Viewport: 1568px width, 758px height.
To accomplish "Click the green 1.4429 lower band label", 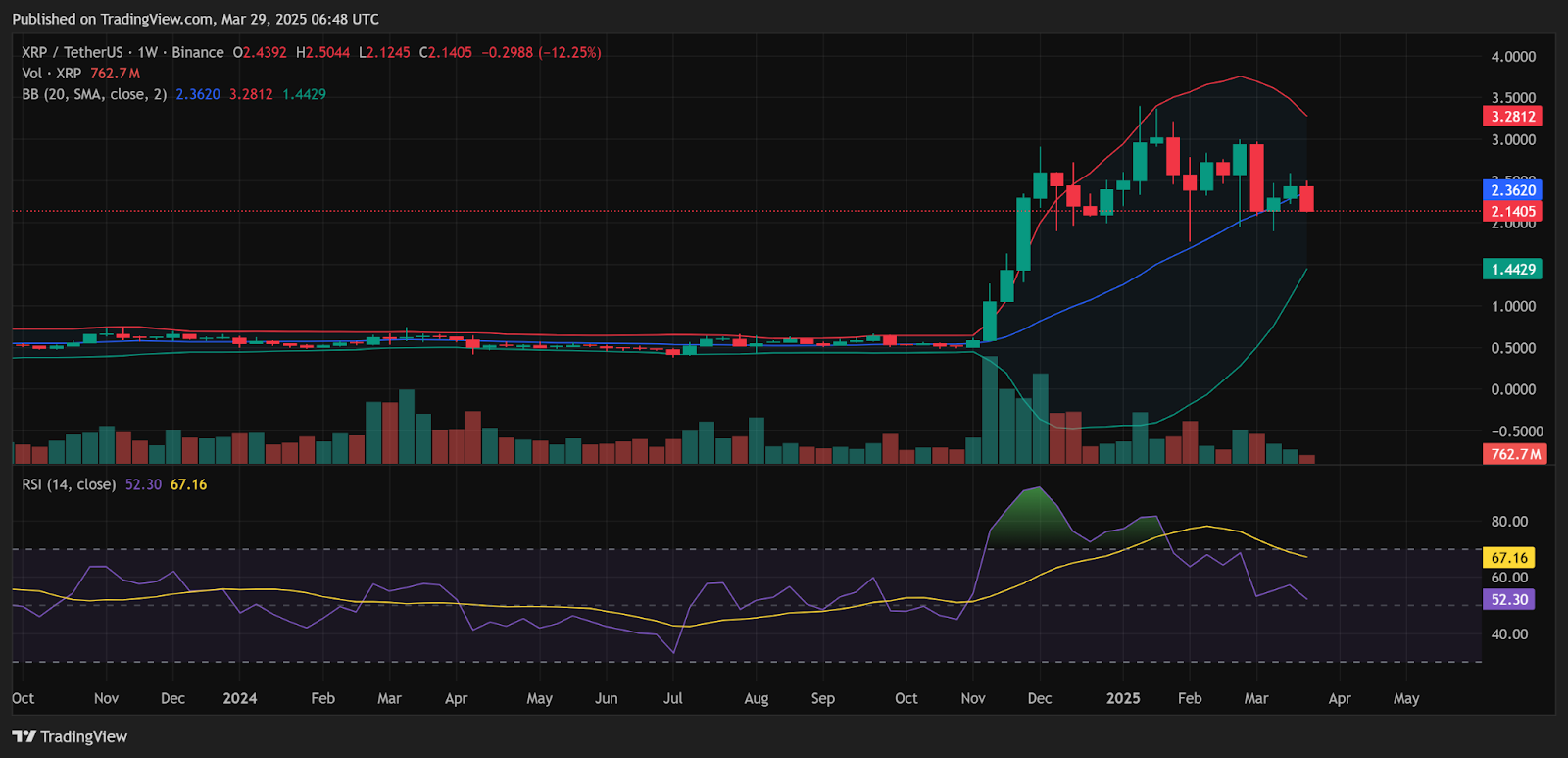I will point(1512,269).
